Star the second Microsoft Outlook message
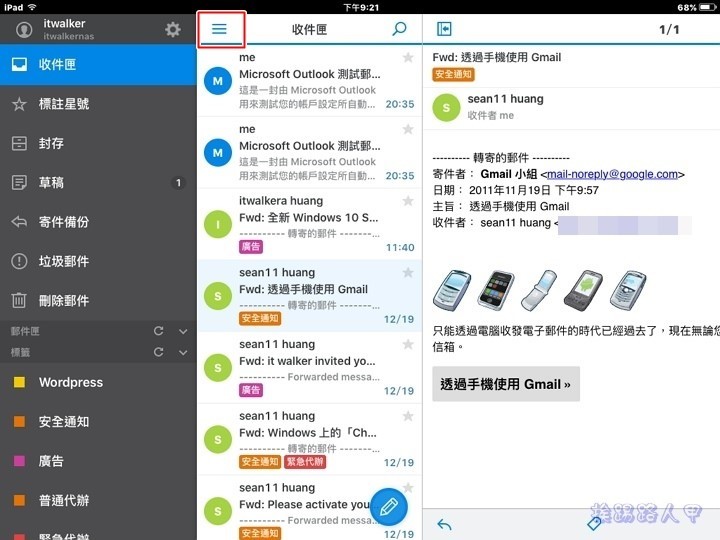The width and height of the screenshot is (720, 540). (408, 129)
